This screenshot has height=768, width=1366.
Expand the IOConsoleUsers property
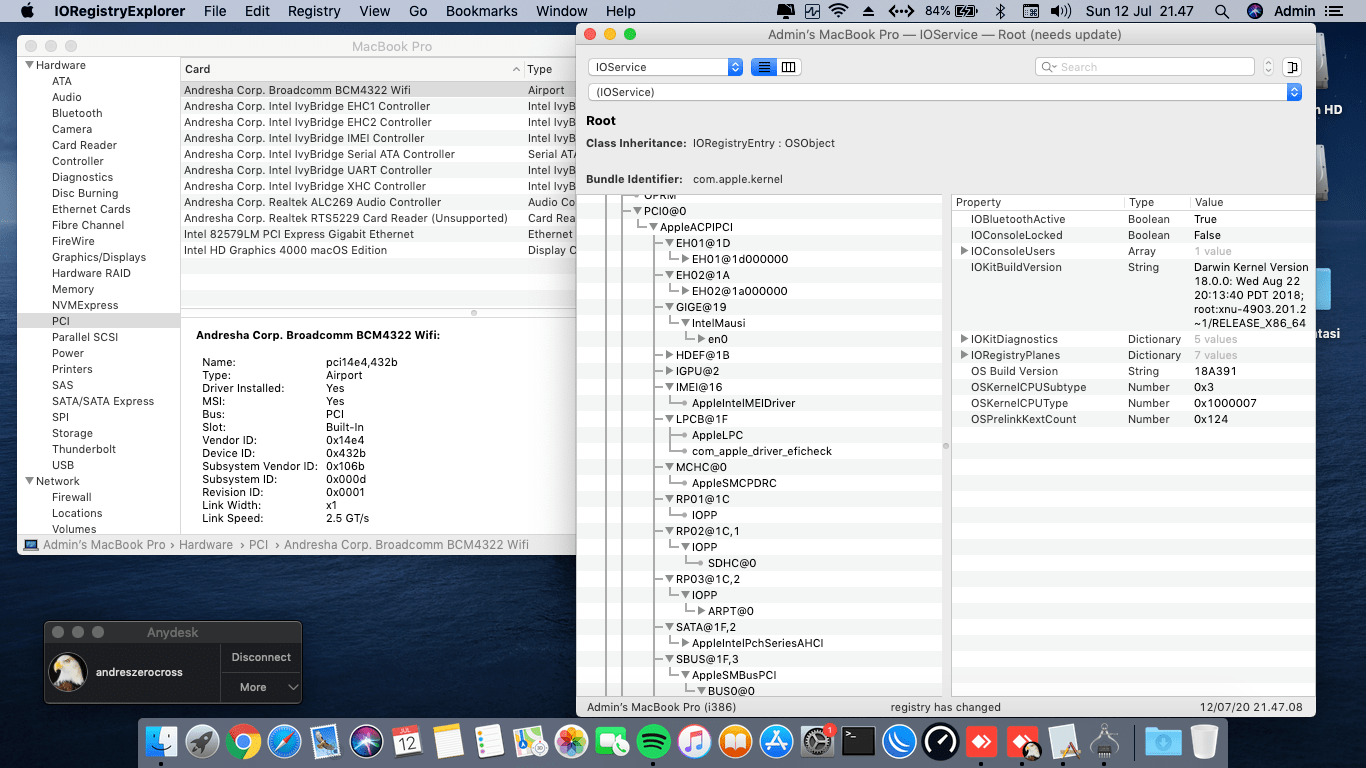tap(964, 251)
